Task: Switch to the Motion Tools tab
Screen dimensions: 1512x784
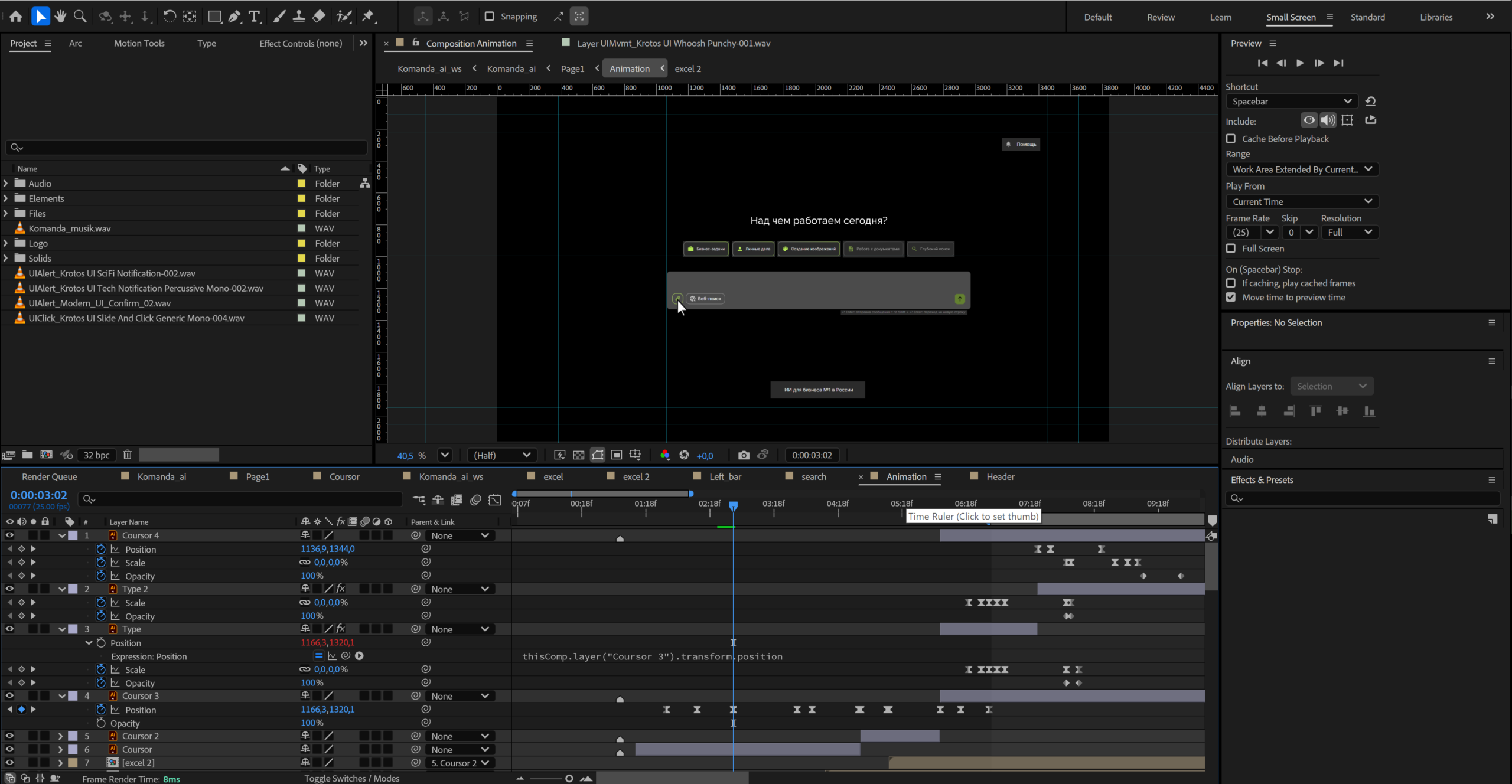Action: pos(139,43)
